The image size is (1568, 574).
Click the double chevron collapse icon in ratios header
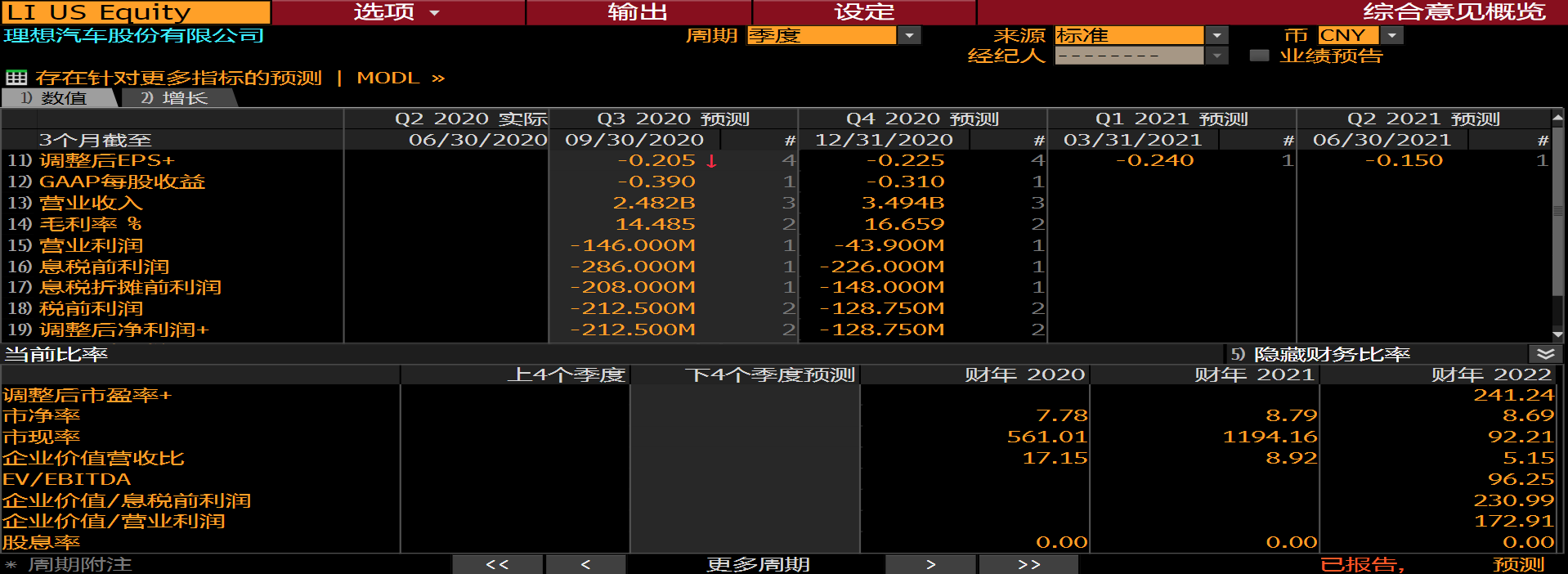coord(1545,354)
